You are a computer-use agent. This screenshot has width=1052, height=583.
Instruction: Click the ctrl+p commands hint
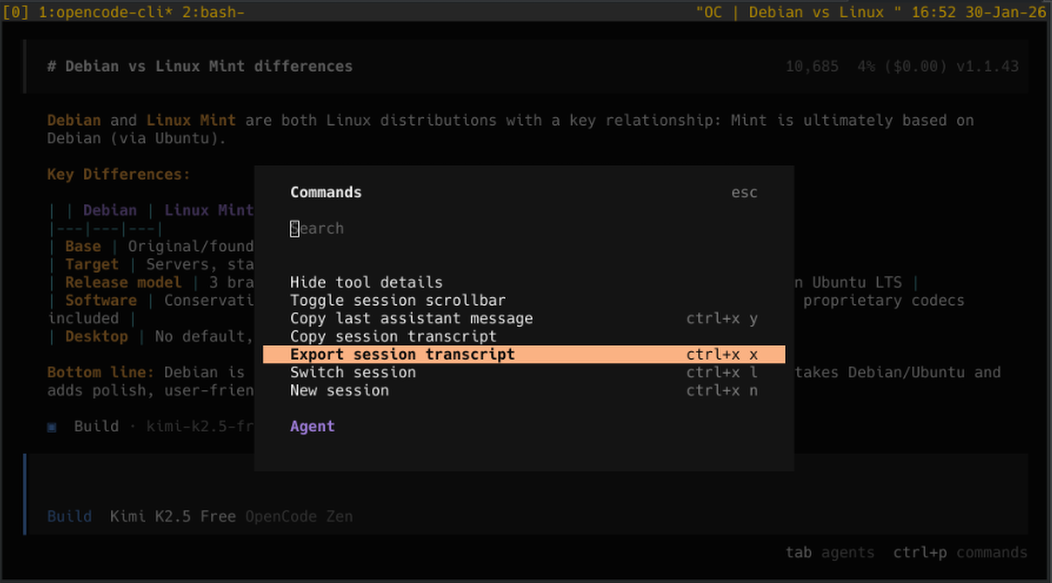(x=960, y=553)
